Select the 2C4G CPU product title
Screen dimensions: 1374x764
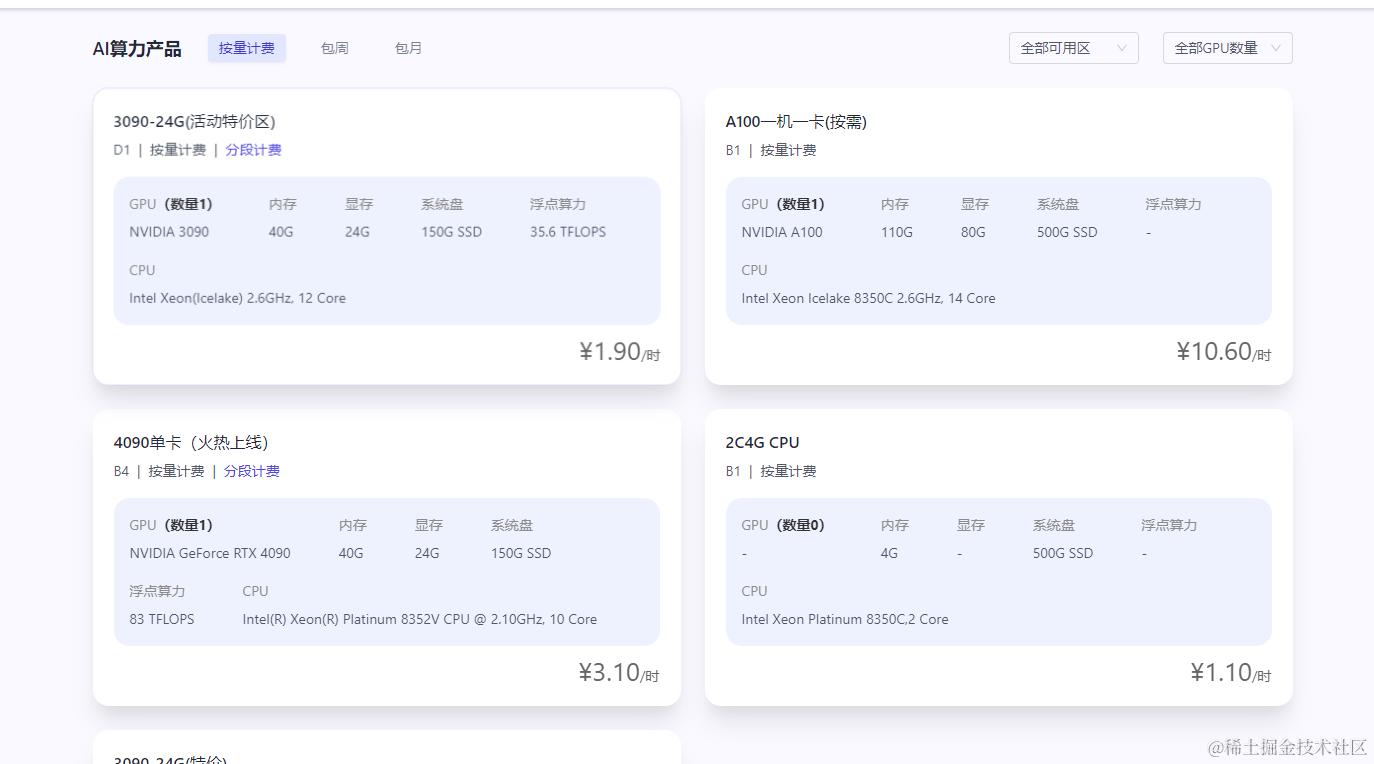[x=762, y=443]
